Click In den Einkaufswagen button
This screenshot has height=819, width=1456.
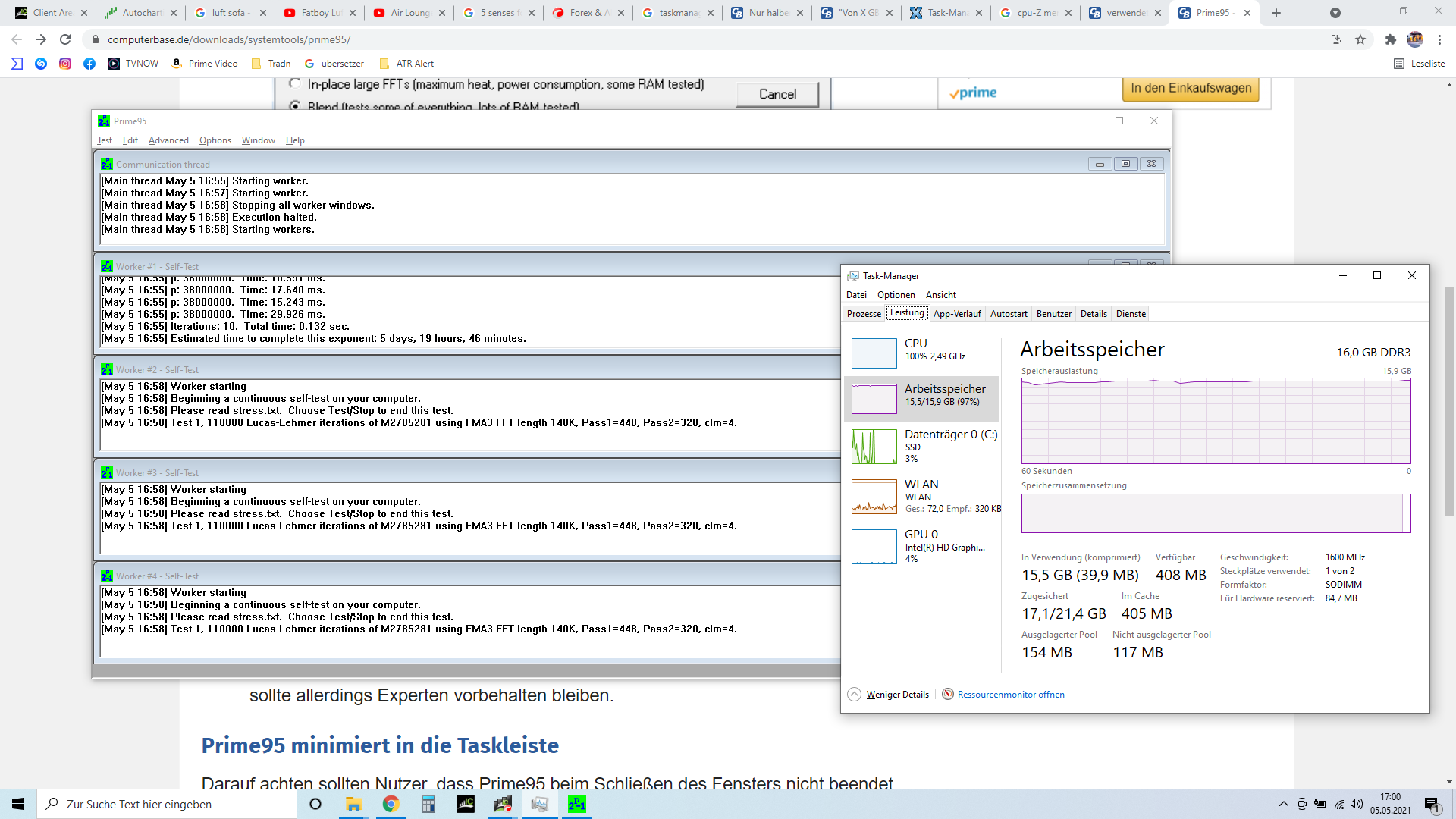[x=1191, y=88]
